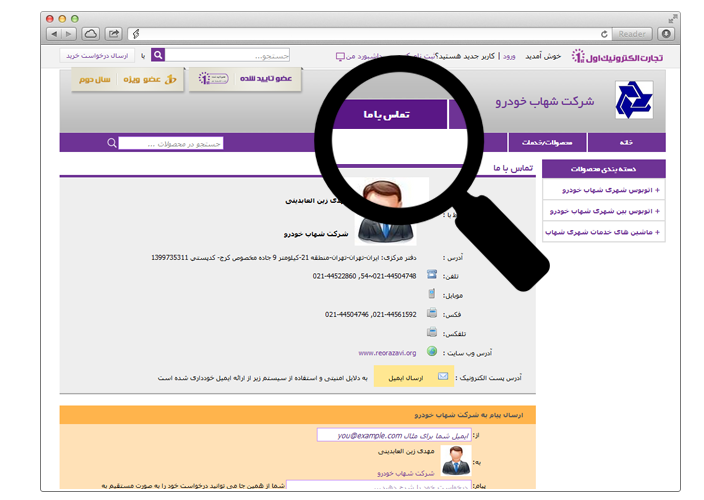Open the www.reorazavi.org website link
The height and width of the screenshot is (500, 704).
coord(387,353)
